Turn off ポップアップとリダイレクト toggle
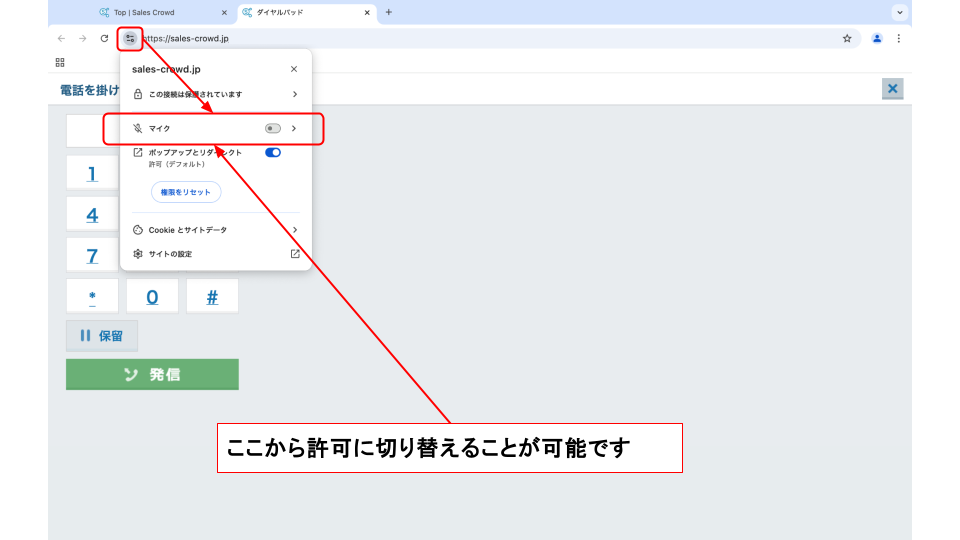The image size is (960, 540). pyautogui.click(x=273, y=153)
